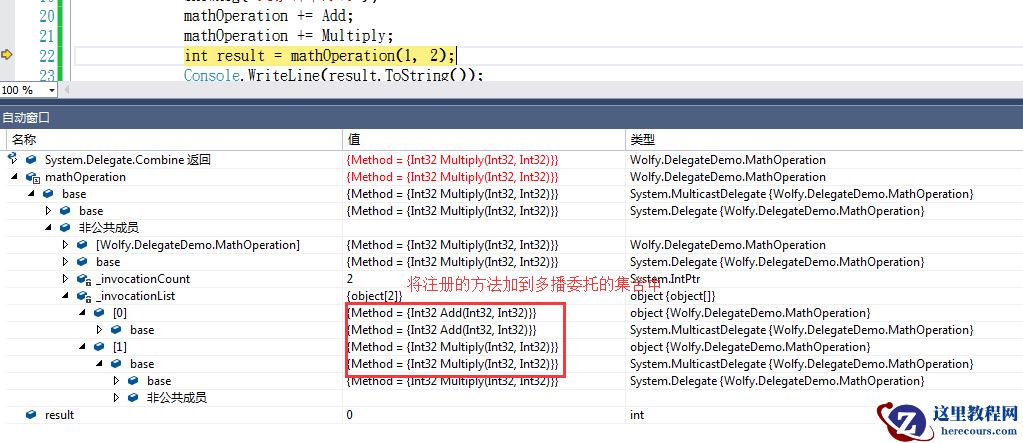Collapse the expanded 非公共成员 node
Viewport: 1023px width, 443px height.
[x=48, y=228]
